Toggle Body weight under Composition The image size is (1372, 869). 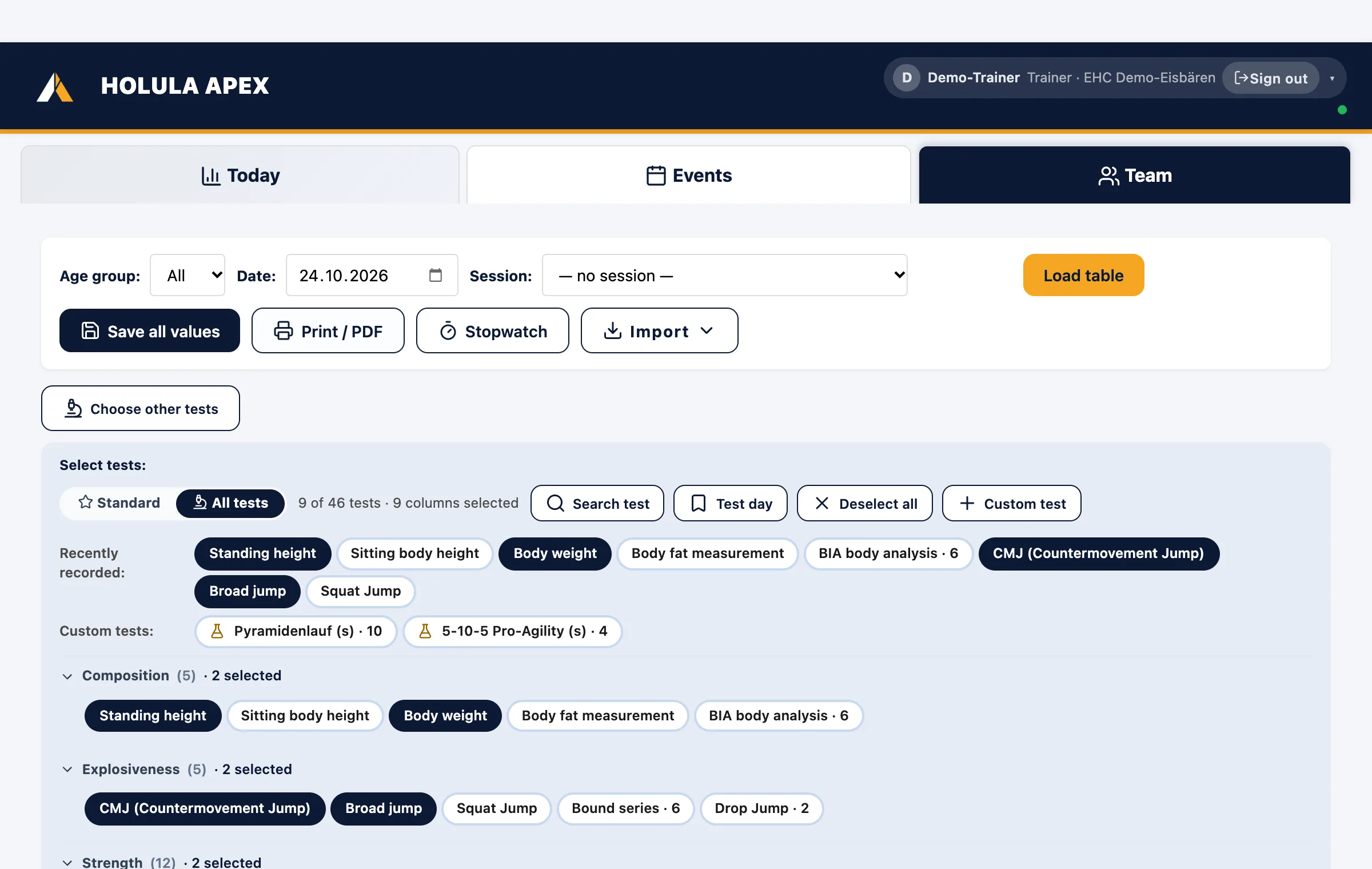pyautogui.click(x=445, y=716)
